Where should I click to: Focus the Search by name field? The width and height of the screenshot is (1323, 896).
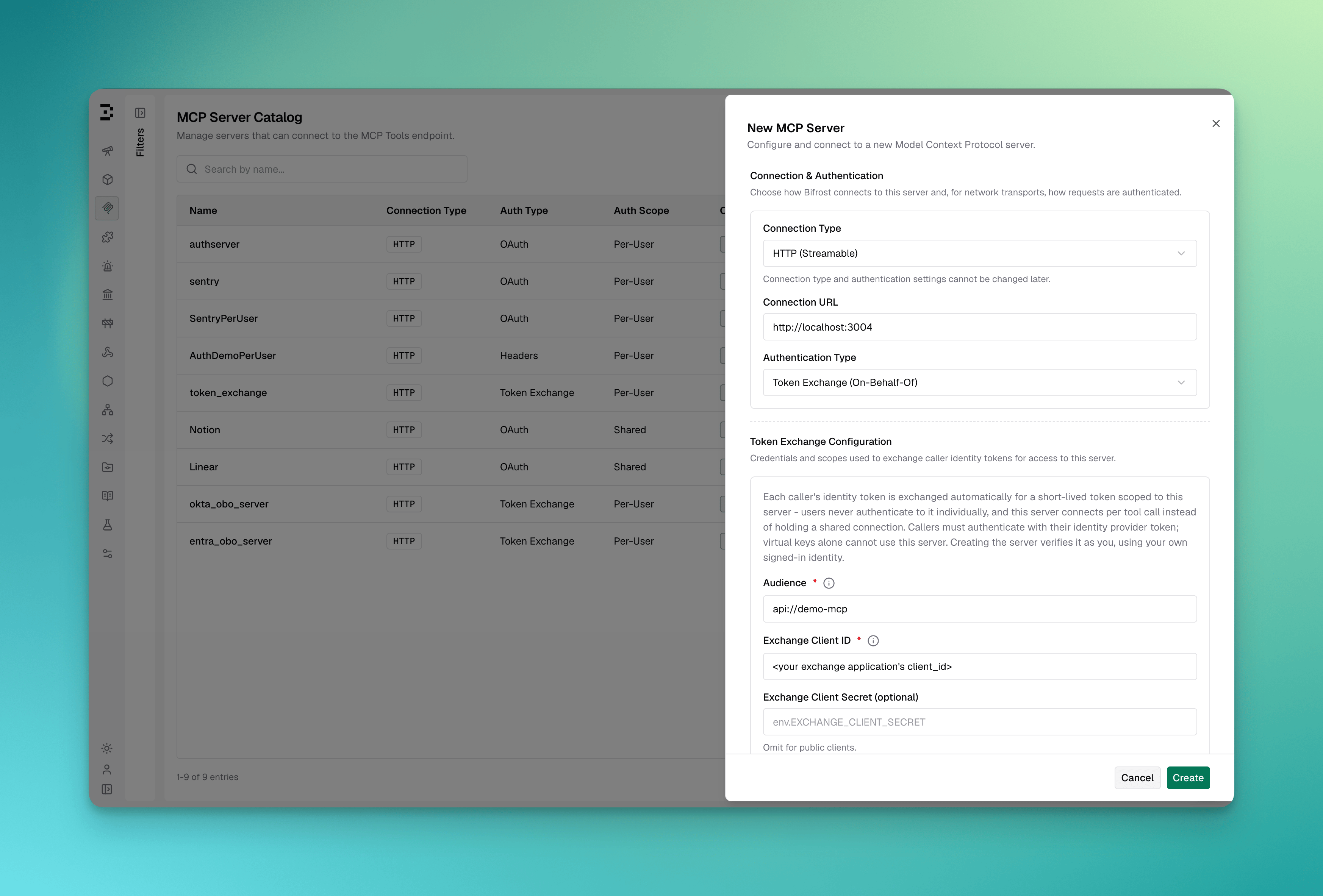pos(322,169)
